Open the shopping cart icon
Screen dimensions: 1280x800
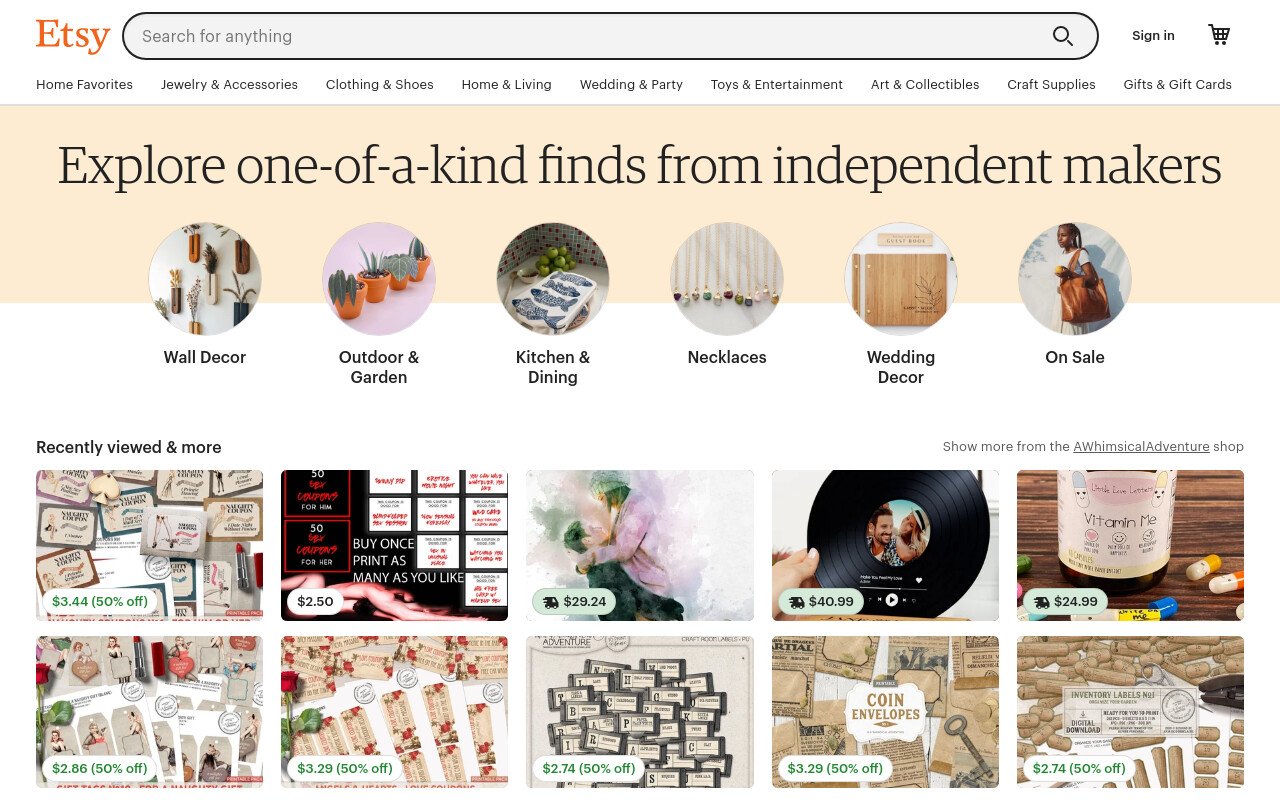(1219, 35)
